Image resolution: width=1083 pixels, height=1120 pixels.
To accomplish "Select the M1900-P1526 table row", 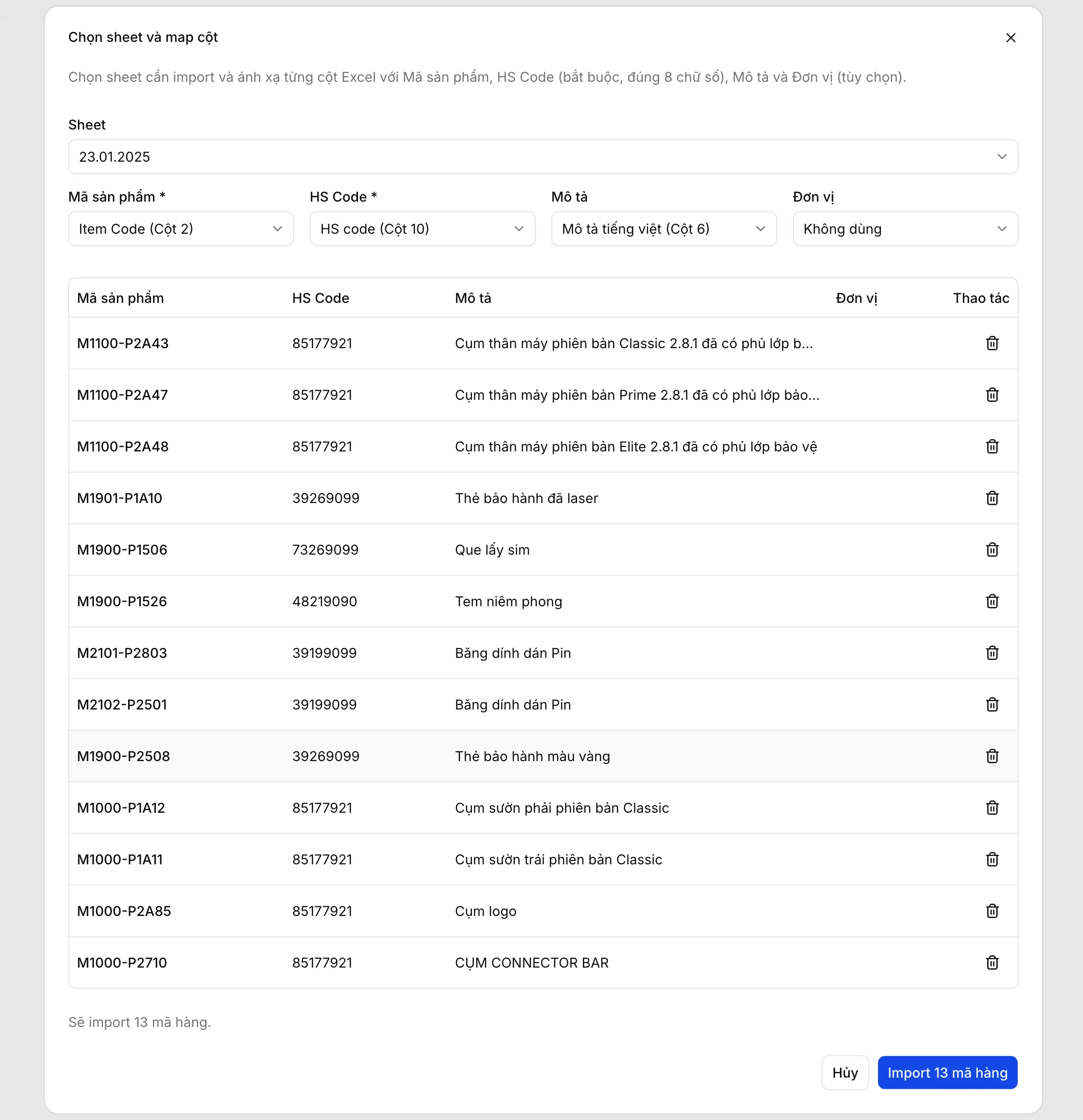I will 514,600.
